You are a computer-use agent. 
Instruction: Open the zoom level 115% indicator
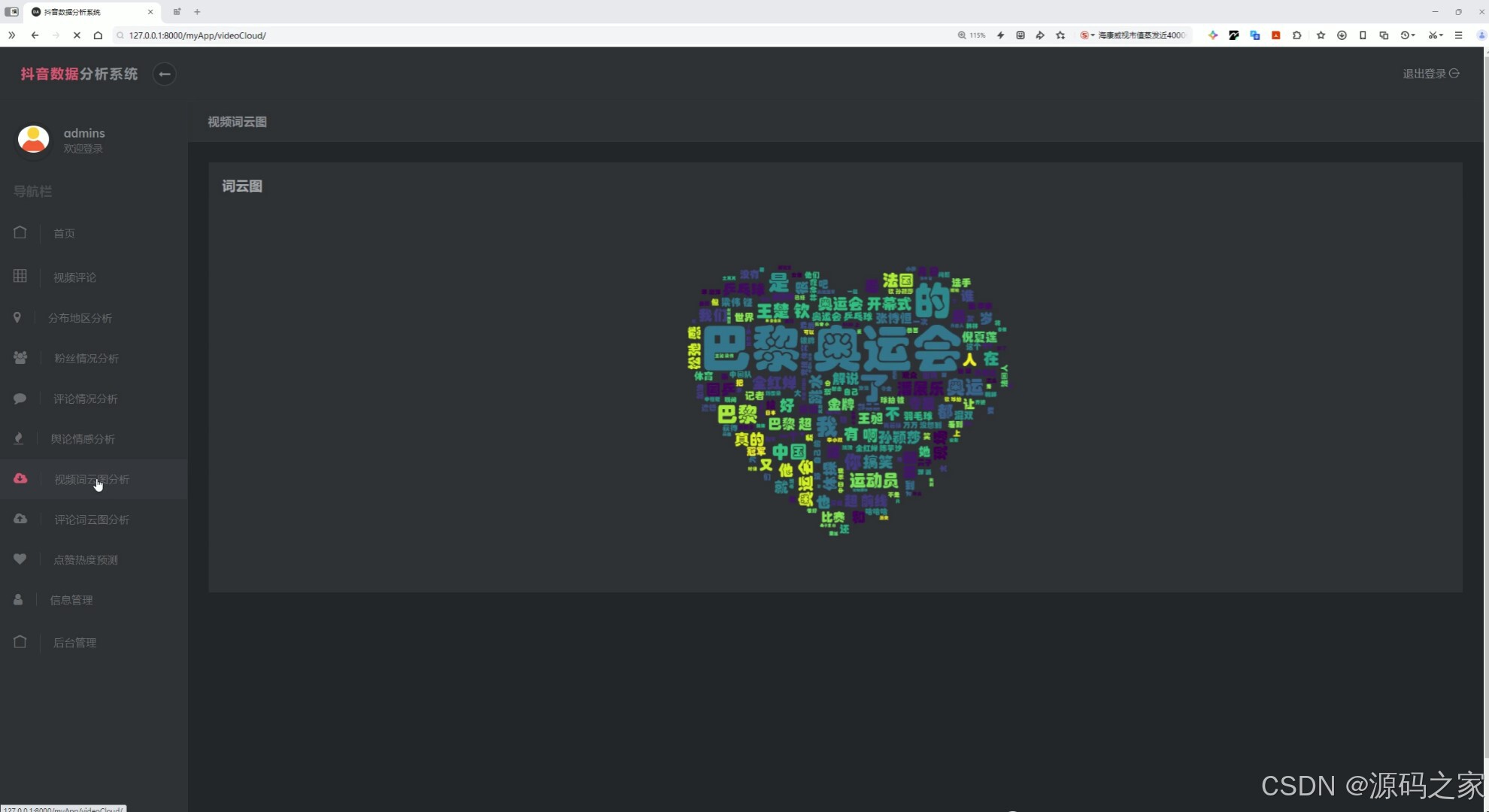point(972,35)
